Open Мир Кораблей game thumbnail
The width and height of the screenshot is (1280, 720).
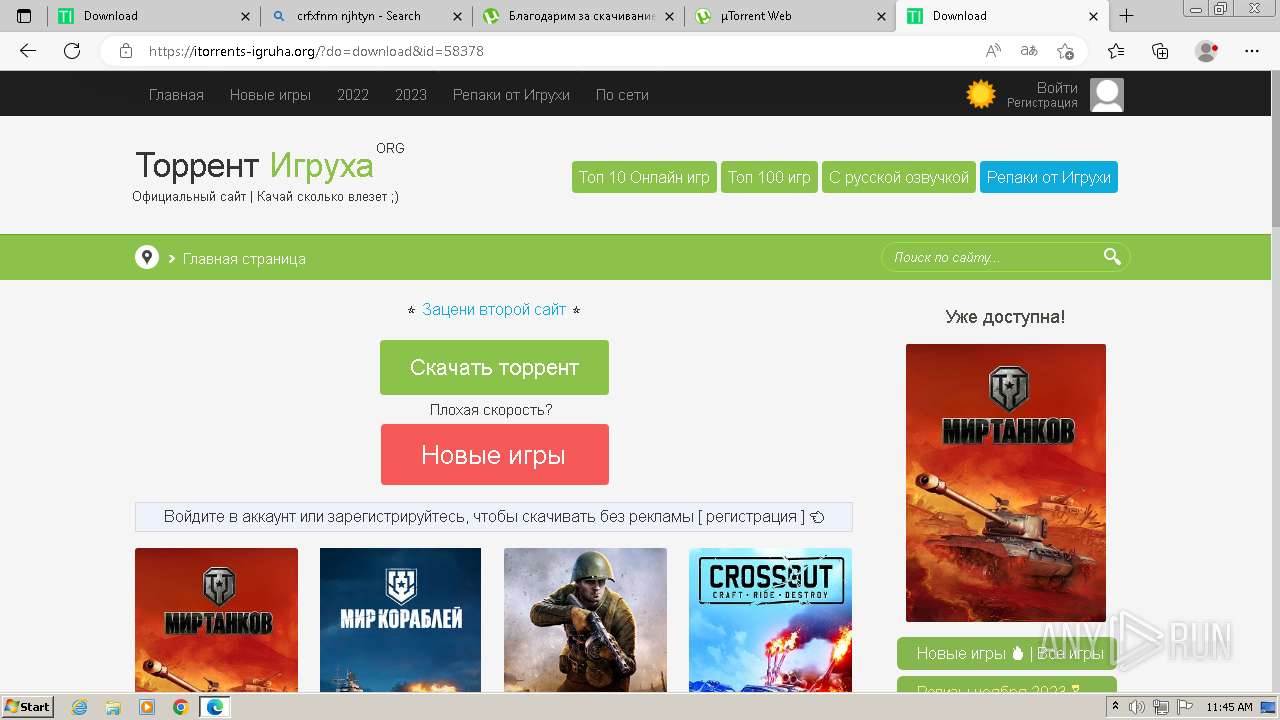(400, 620)
